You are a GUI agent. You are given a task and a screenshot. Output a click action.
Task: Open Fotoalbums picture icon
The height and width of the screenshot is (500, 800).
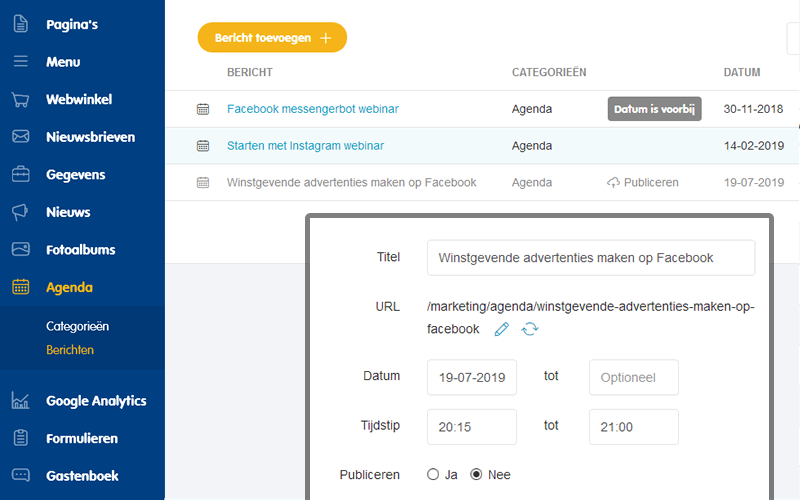[x=20, y=249]
